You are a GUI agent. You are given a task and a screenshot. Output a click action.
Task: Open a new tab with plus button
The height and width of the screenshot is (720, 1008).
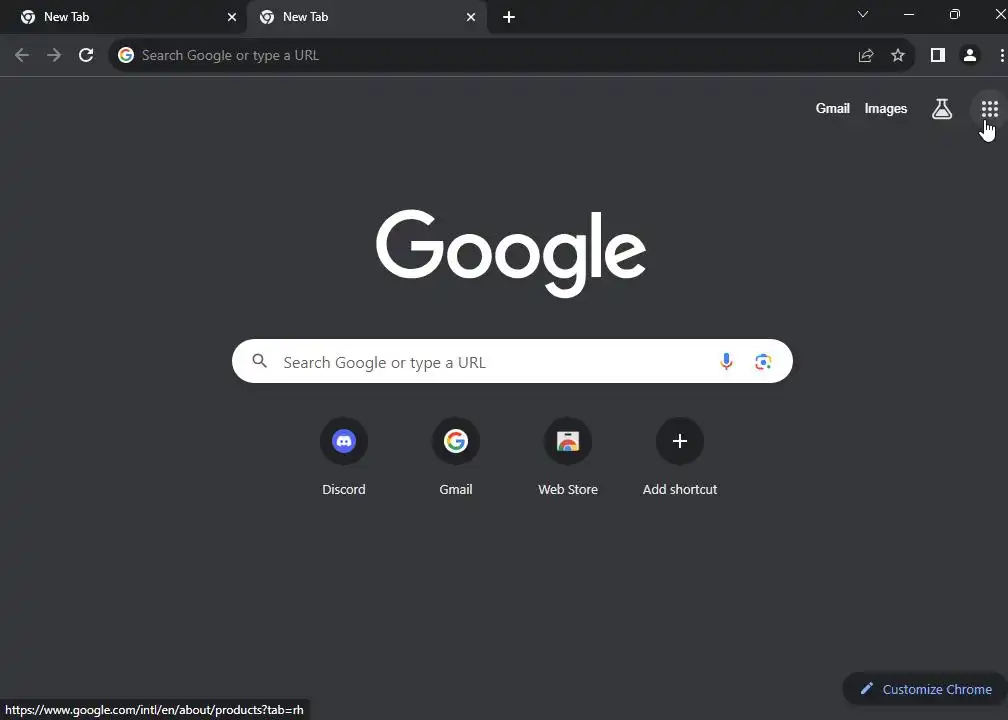pyautogui.click(x=508, y=17)
